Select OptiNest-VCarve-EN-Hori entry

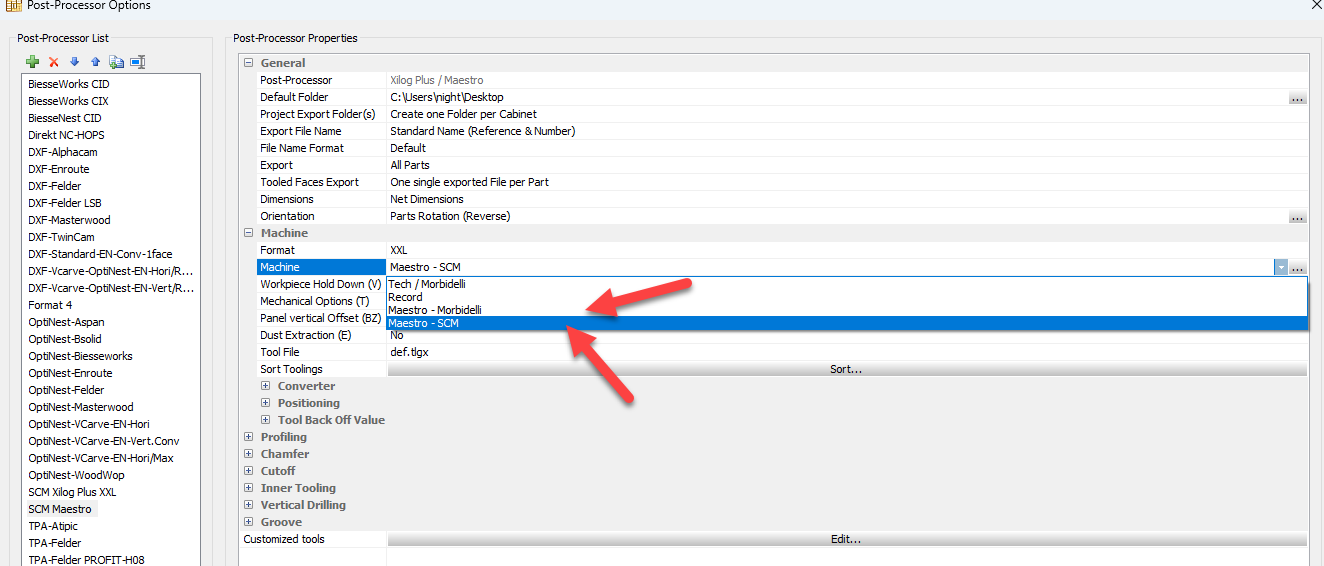[89, 424]
